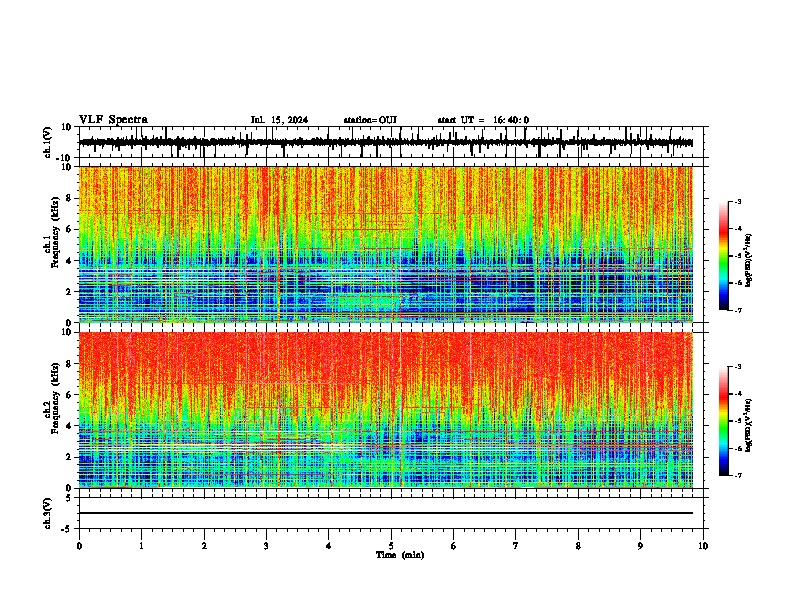Click the time axis tick label "4"

tap(329, 546)
